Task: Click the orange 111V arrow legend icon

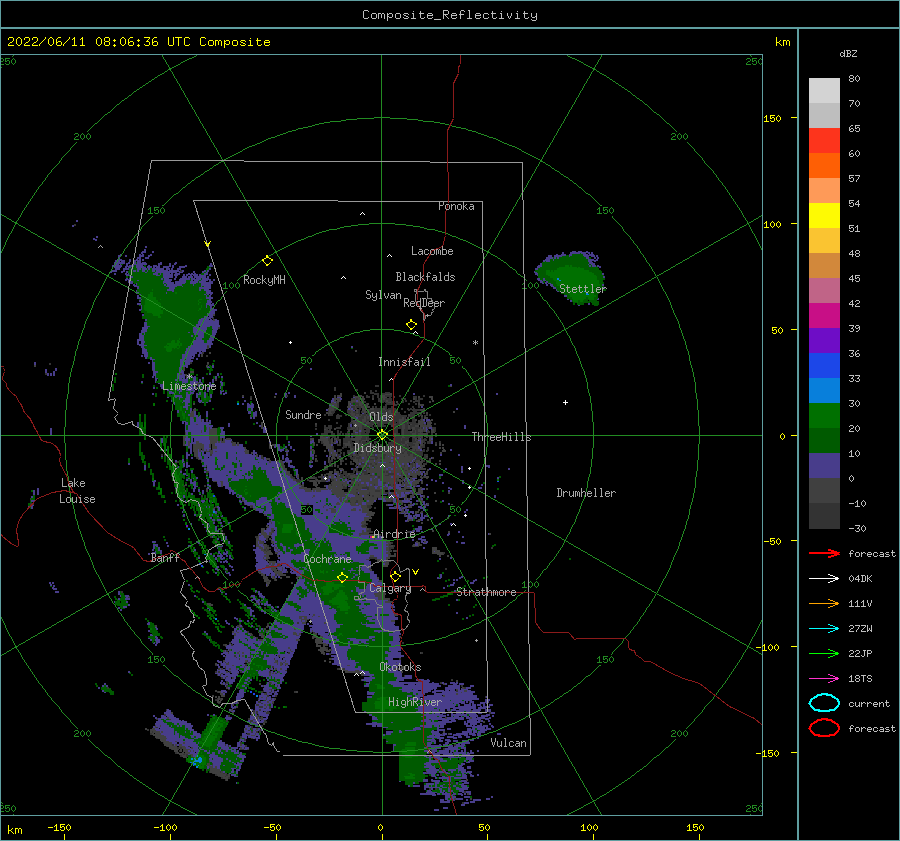Action: [x=824, y=603]
